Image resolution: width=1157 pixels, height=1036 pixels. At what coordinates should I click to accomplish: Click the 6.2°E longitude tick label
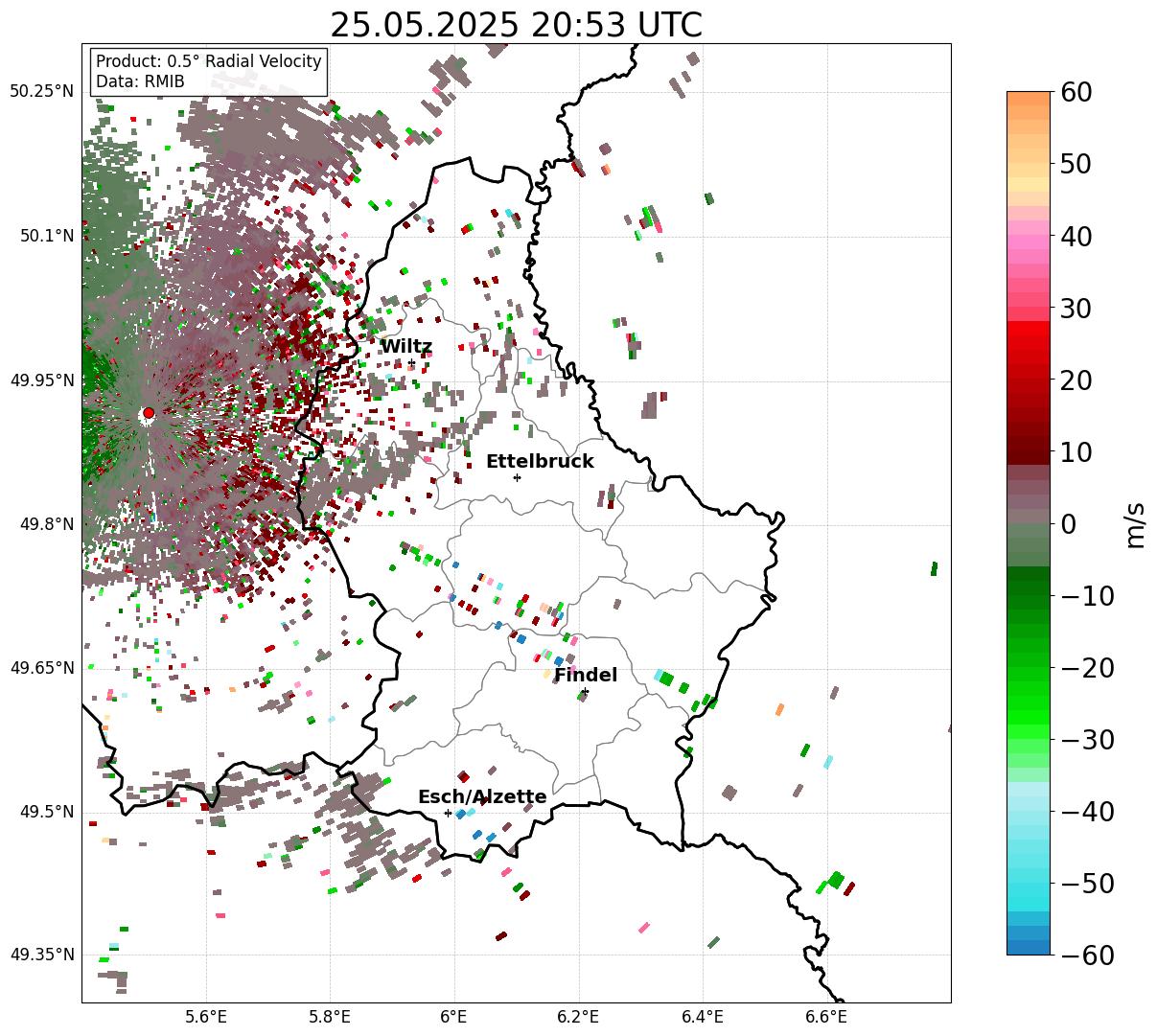tap(578, 1016)
